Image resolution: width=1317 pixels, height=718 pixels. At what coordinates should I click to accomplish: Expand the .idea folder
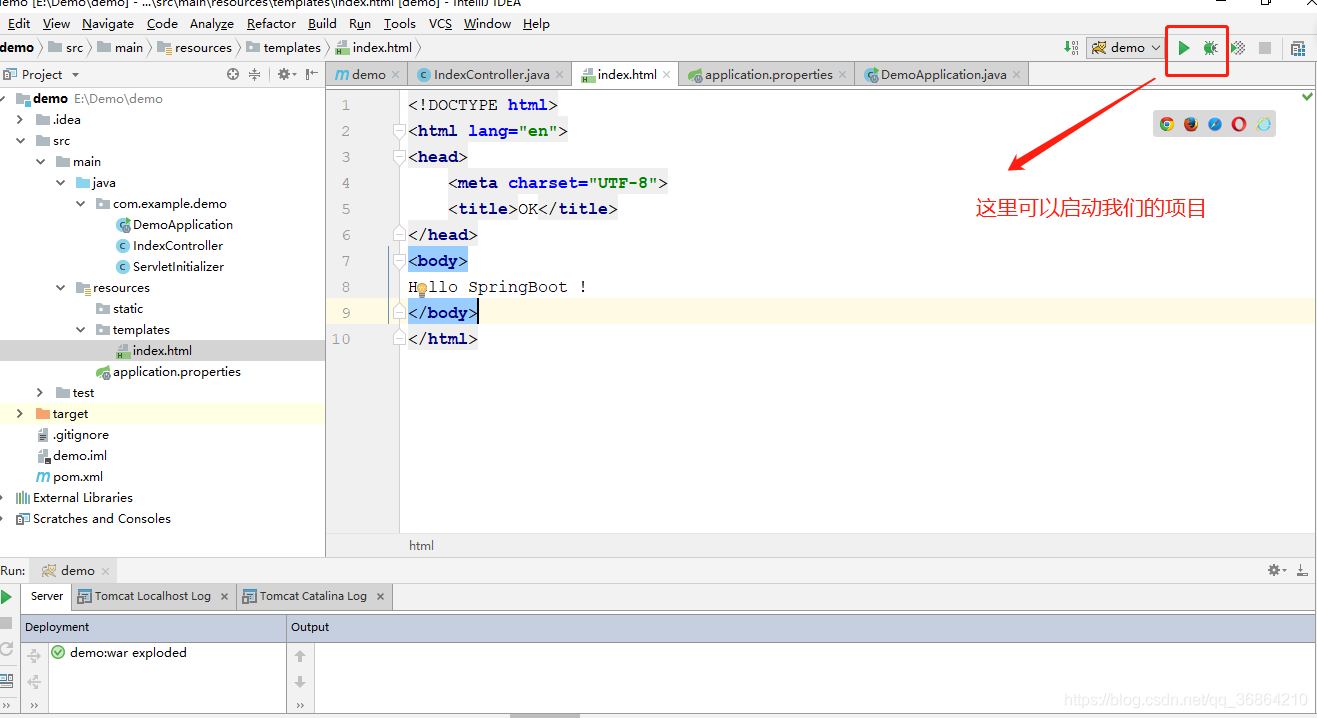pyautogui.click(x=20, y=119)
